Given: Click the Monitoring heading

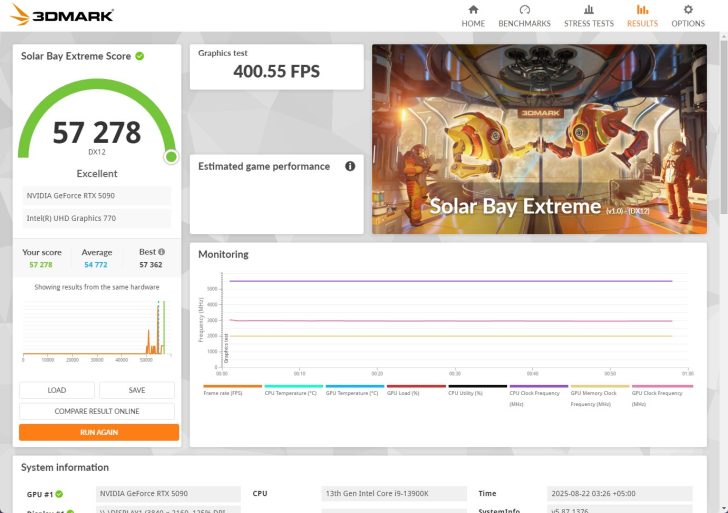Looking at the screenshot, I should tap(223, 254).
